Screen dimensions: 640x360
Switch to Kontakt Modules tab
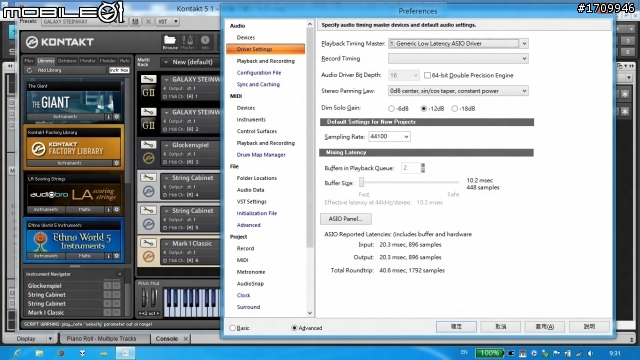108,61
